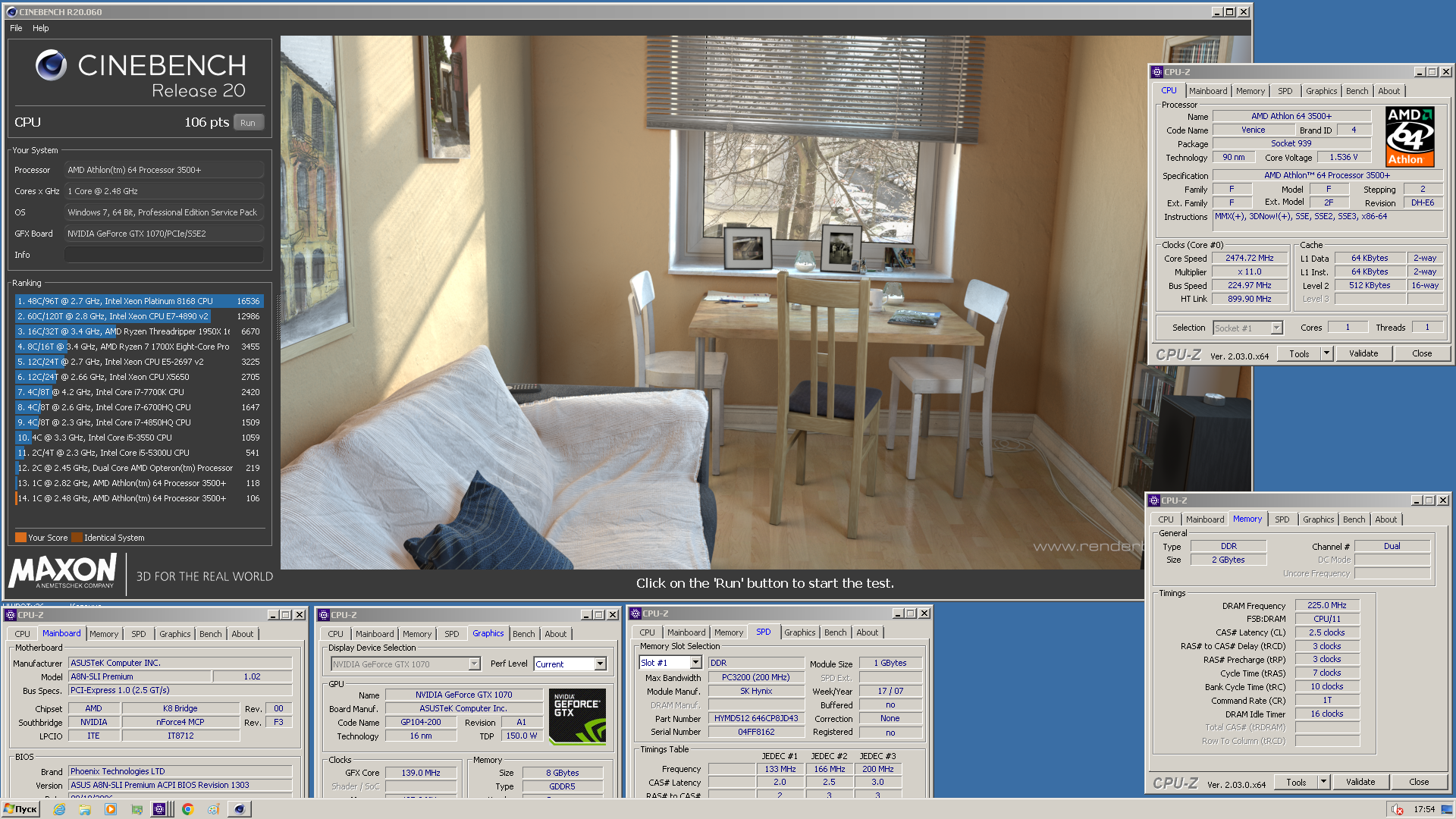Click the MAXON logo
This screenshot has height=819, width=1456.
pyautogui.click(x=63, y=570)
